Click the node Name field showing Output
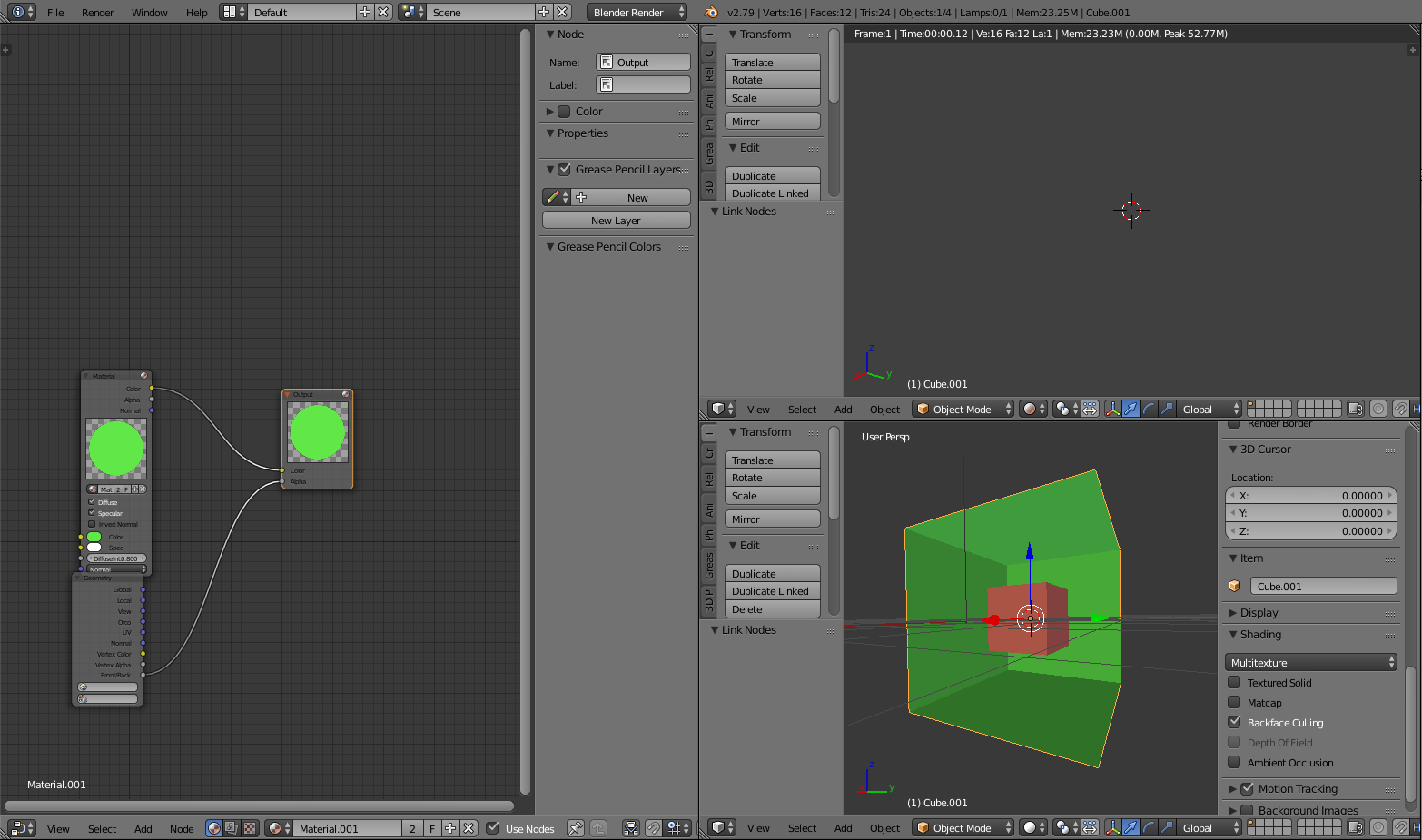This screenshot has width=1422, height=840. pos(643,63)
